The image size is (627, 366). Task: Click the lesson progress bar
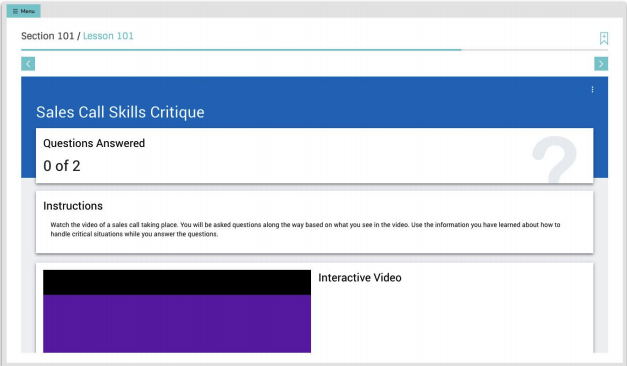pos(314,50)
